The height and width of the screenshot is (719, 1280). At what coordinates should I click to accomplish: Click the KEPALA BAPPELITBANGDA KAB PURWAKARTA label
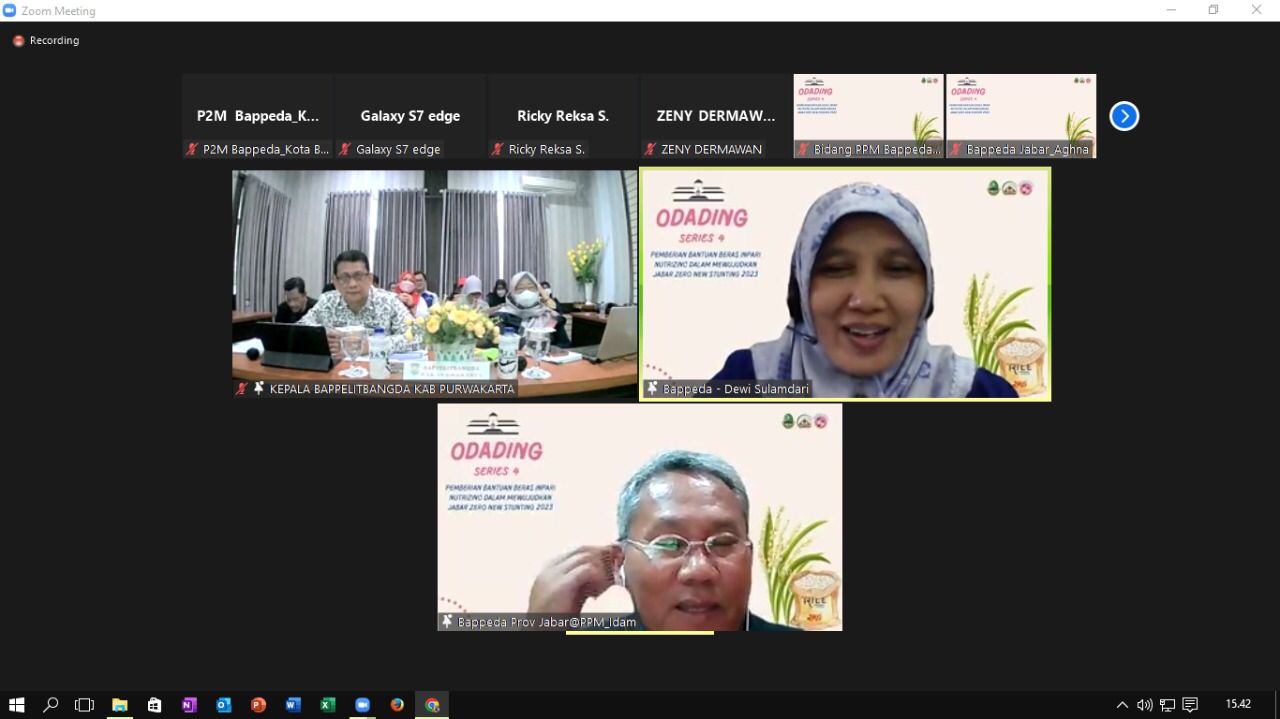pos(391,389)
